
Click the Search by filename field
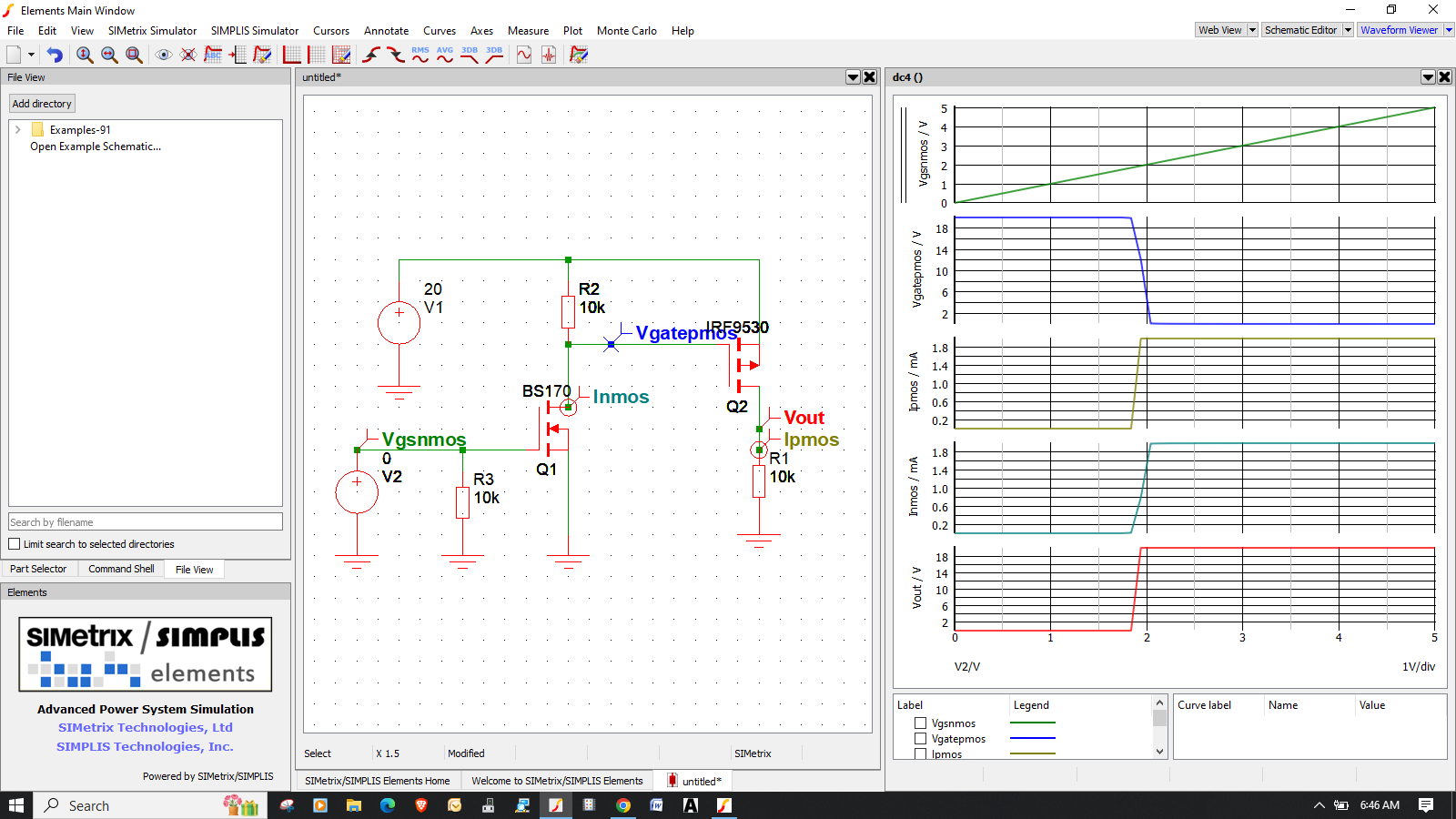pyautogui.click(x=146, y=522)
